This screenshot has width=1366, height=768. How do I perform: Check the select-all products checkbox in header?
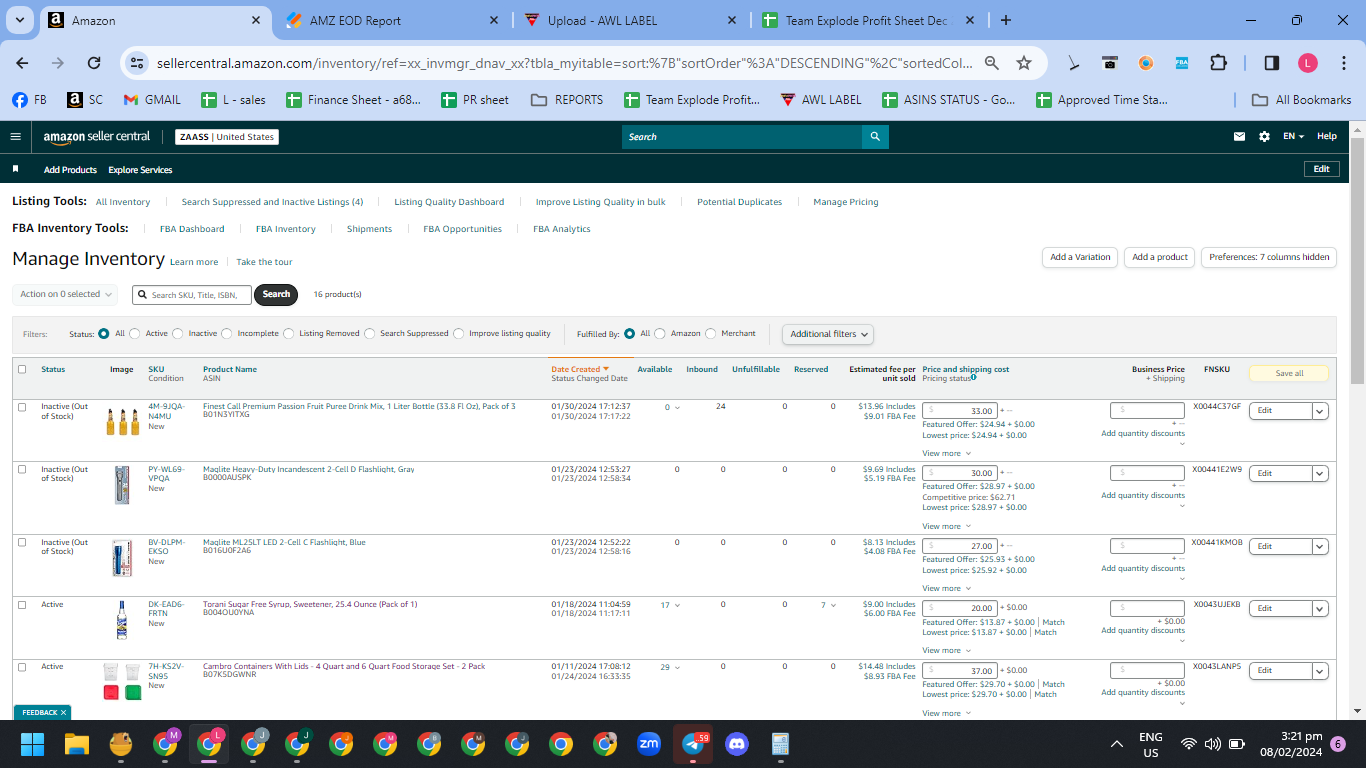click(22, 369)
